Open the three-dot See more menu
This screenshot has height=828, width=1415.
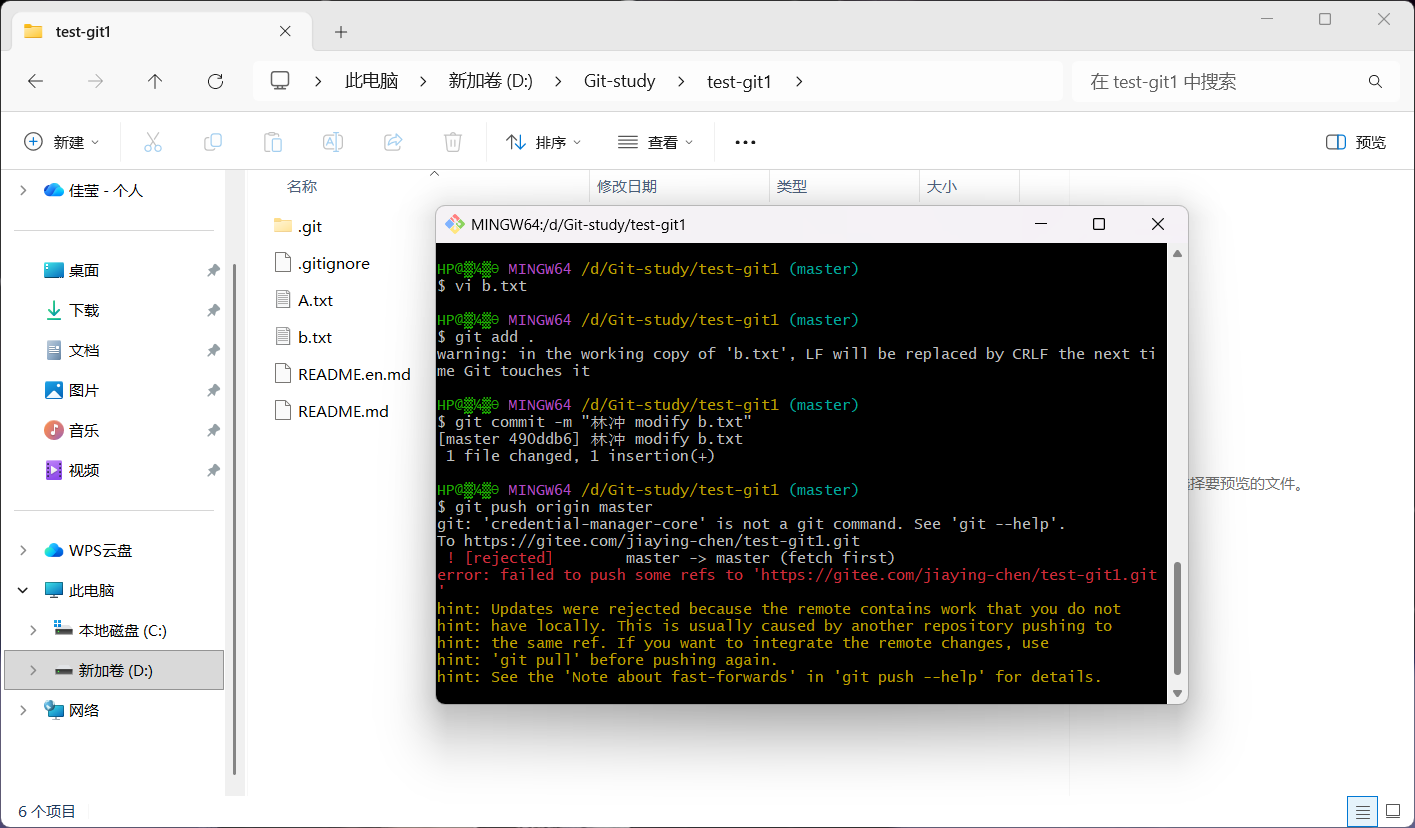pyautogui.click(x=745, y=142)
